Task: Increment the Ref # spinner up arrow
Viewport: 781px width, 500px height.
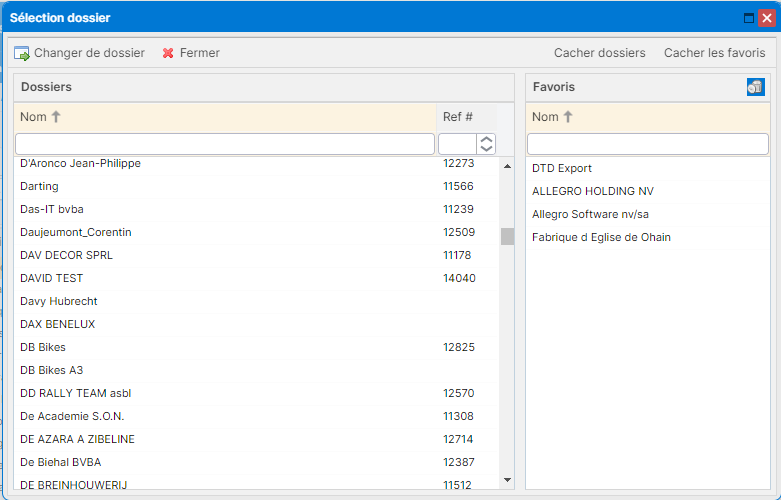Action: pos(486,139)
